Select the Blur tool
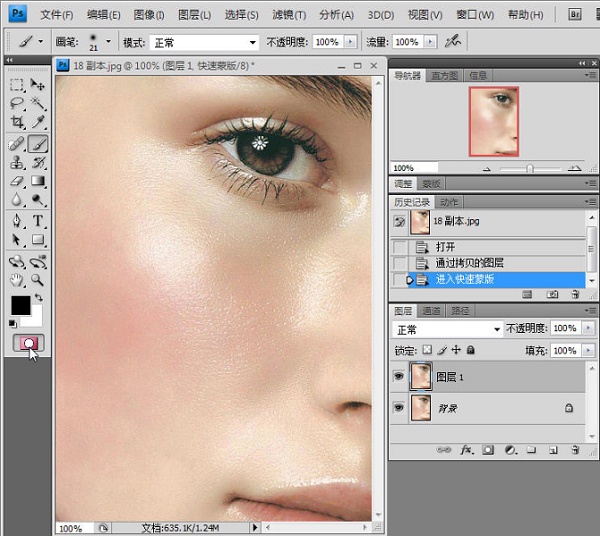This screenshot has width=600, height=536. (x=16, y=199)
